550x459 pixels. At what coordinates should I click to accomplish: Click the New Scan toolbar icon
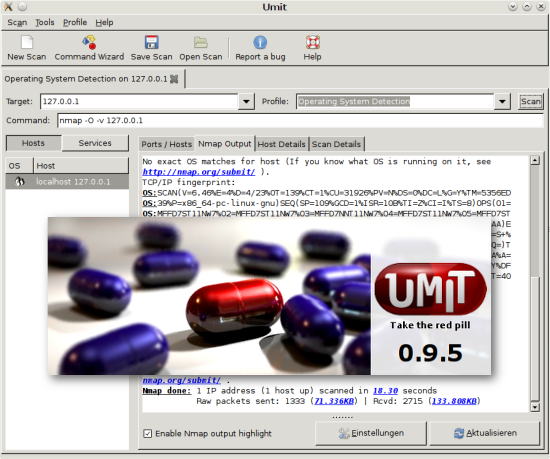(x=27, y=42)
